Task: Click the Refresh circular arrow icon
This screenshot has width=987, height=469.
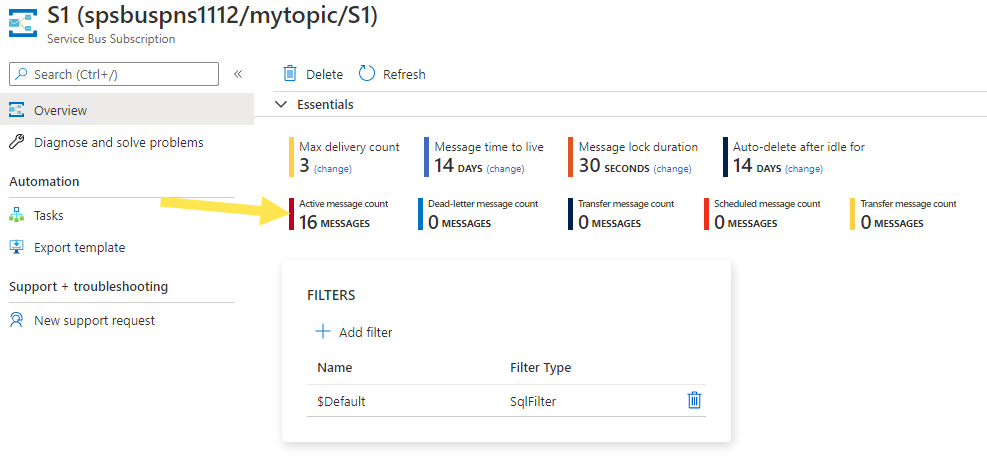Action: (x=367, y=74)
